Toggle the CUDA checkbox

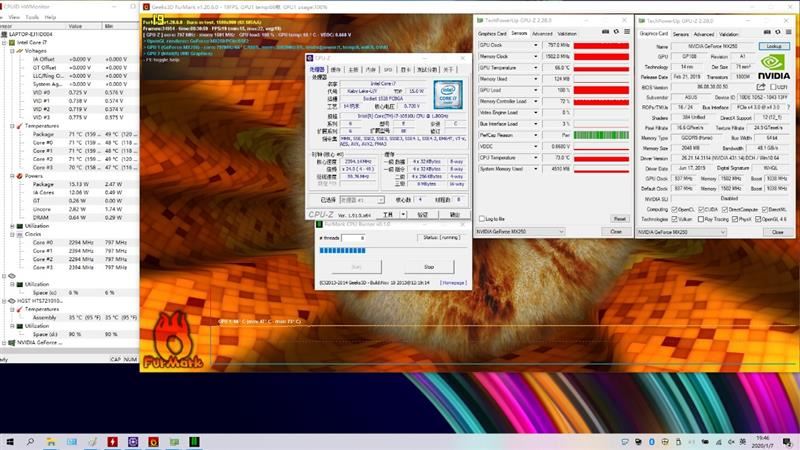pos(701,210)
